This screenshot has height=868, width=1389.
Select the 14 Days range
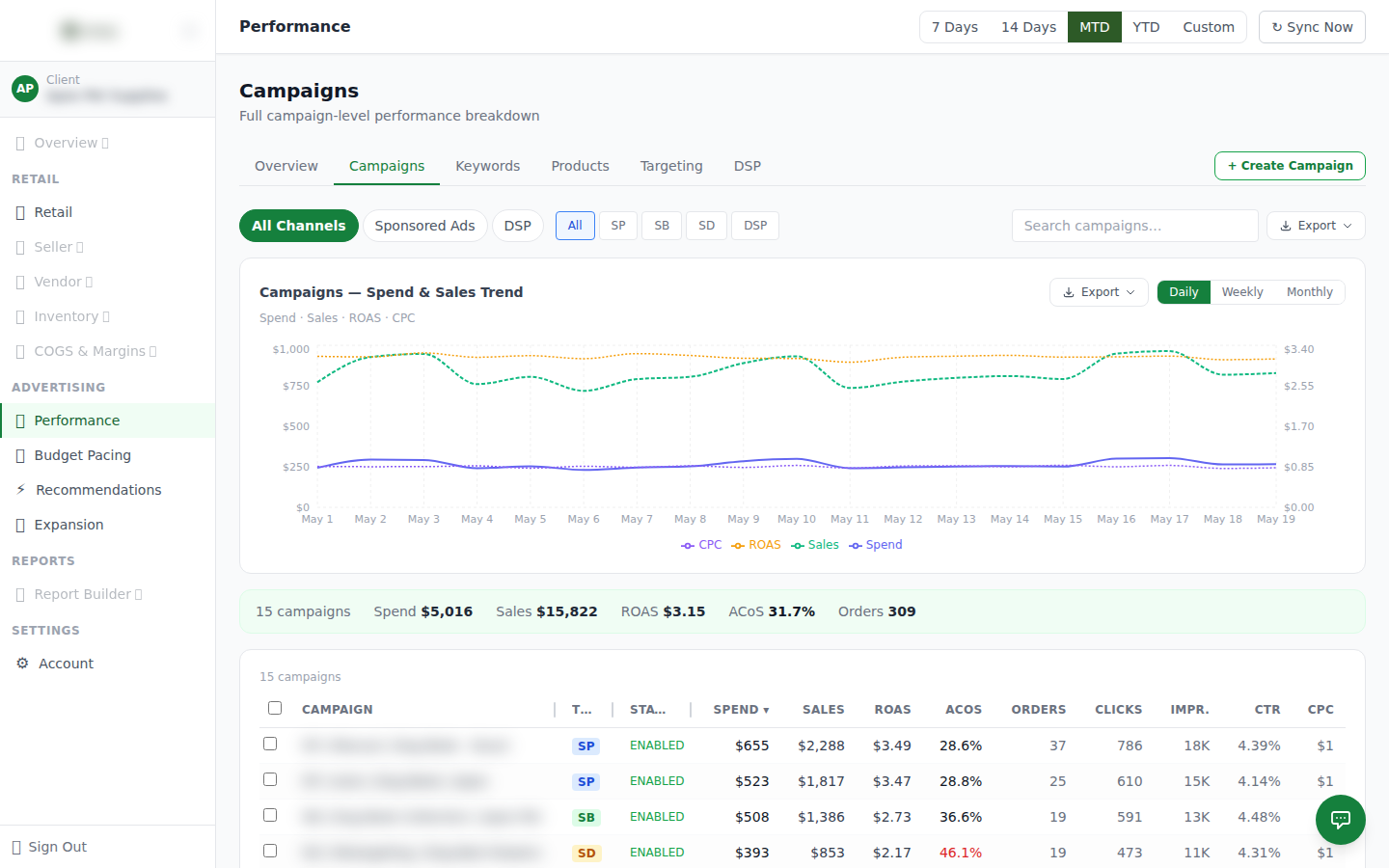pyautogui.click(x=1028, y=27)
